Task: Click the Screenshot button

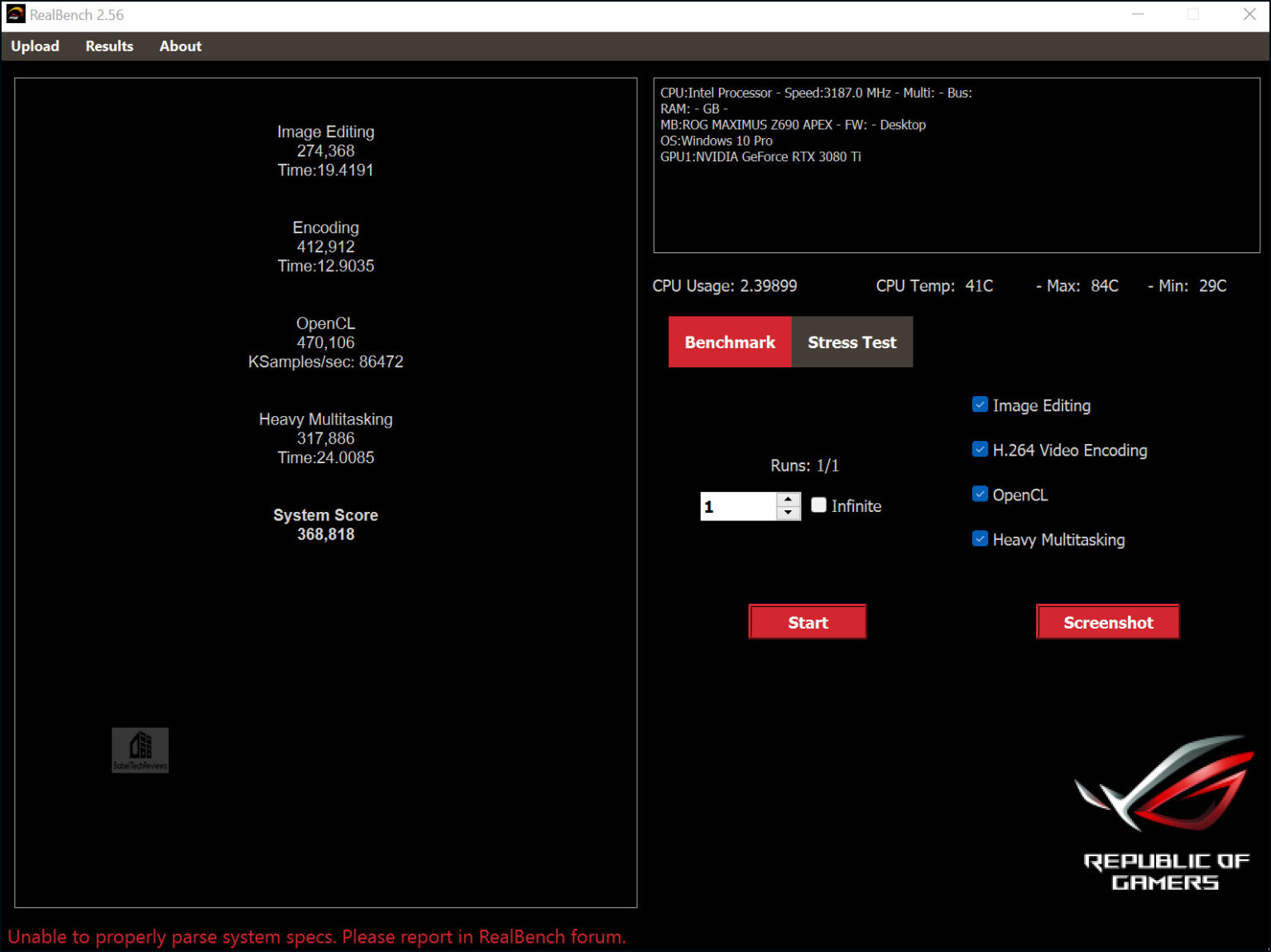Action: [x=1108, y=622]
